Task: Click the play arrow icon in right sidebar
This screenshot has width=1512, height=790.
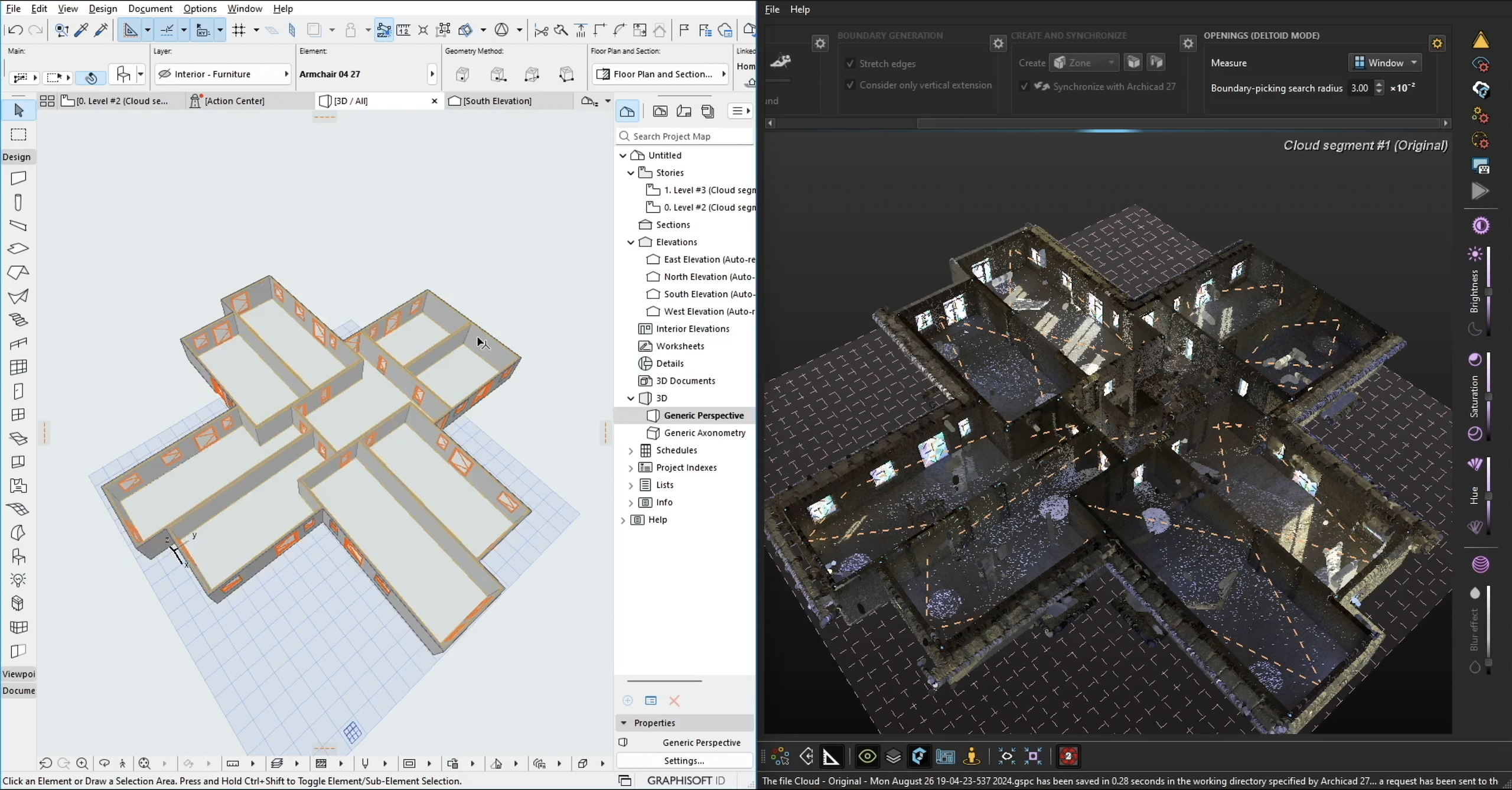Action: point(1480,191)
